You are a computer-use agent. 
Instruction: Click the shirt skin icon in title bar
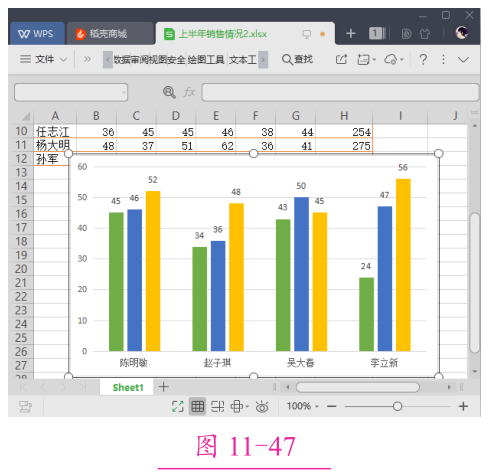click(425, 34)
